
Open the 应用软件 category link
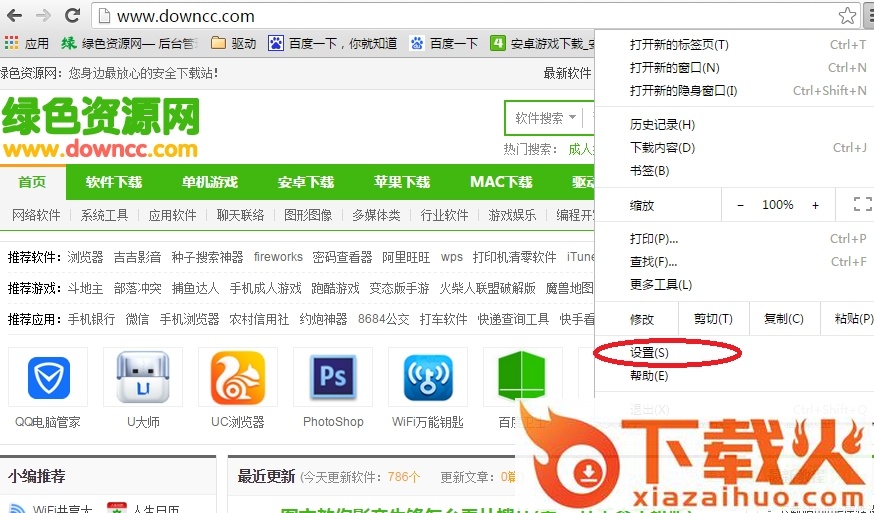[x=172, y=215]
